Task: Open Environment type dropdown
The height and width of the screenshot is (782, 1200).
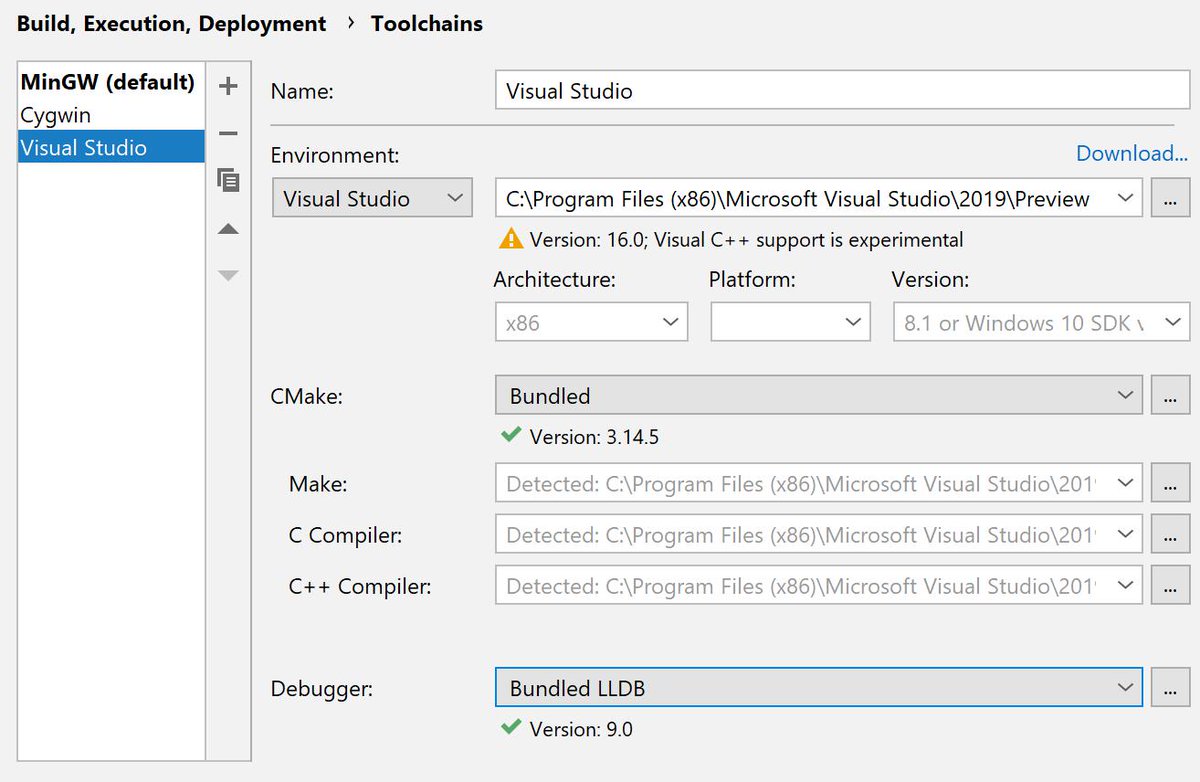Action: [x=372, y=198]
